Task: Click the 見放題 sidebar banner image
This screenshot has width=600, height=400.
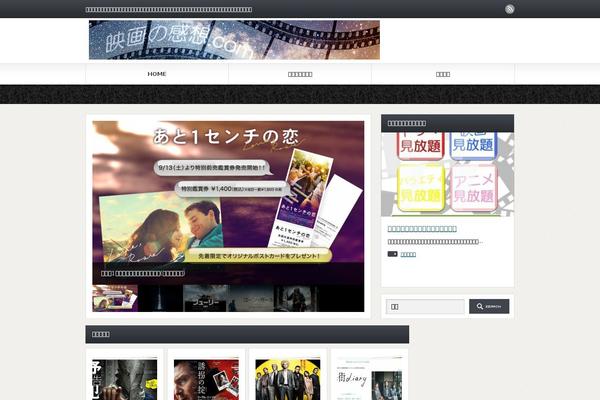Action: 447,175
